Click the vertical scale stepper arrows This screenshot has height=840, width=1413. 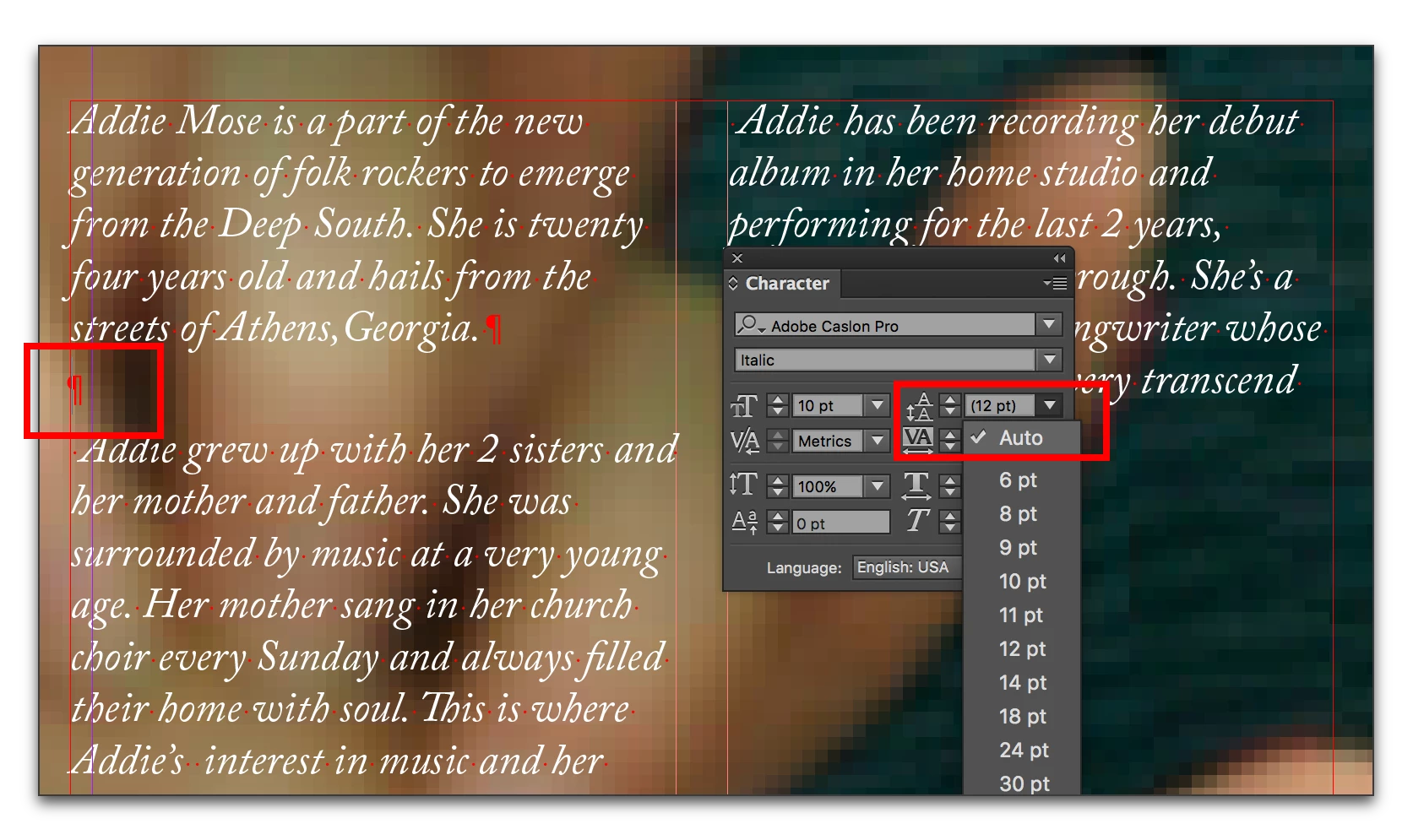pyautogui.click(x=778, y=486)
